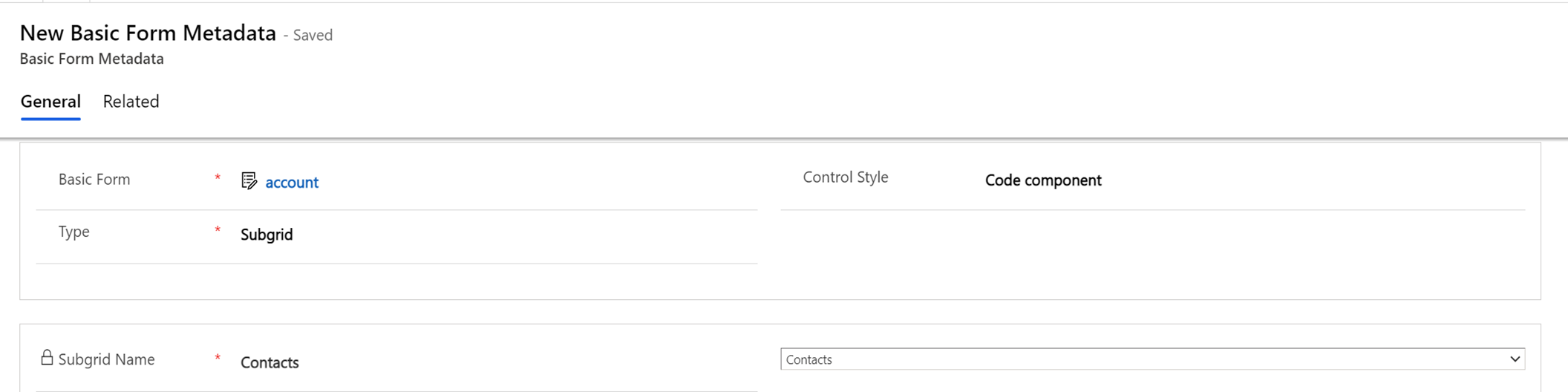Viewport: 1568px width, 392px height.
Task: Click the required asterisk beside Subgrid Name
Action: click(x=218, y=359)
